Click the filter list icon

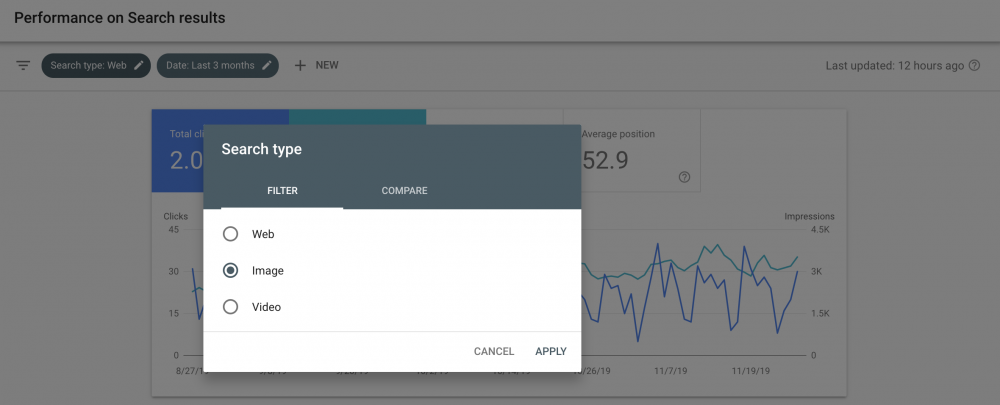click(22, 66)
